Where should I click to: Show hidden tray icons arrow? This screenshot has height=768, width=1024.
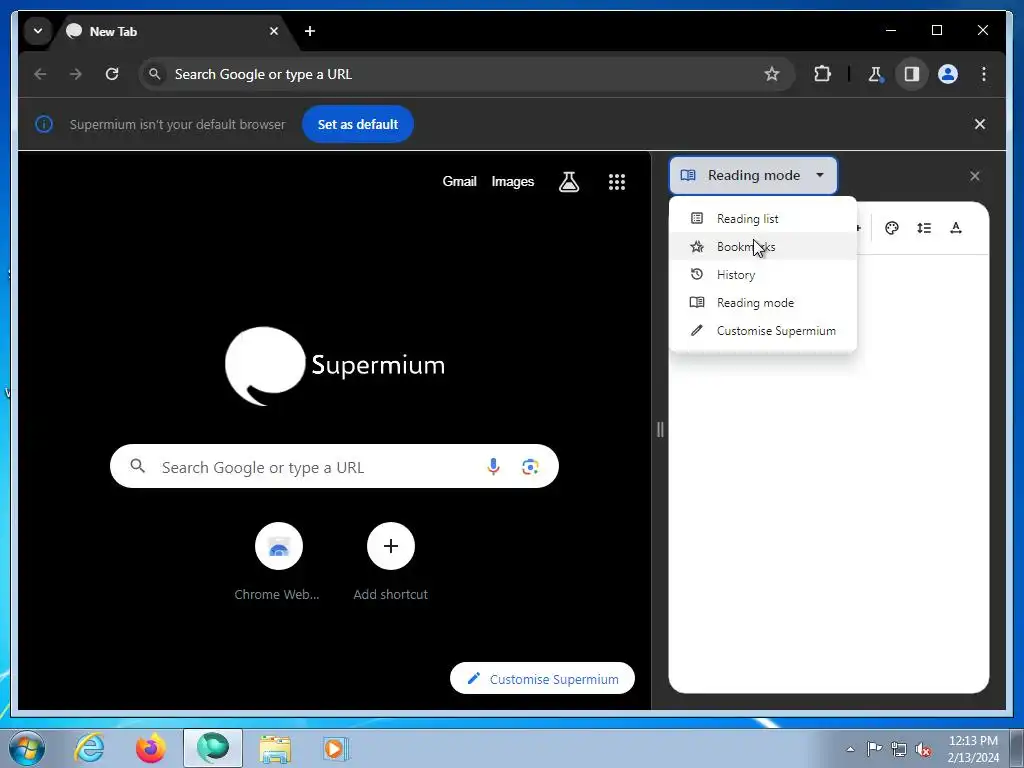850,749
